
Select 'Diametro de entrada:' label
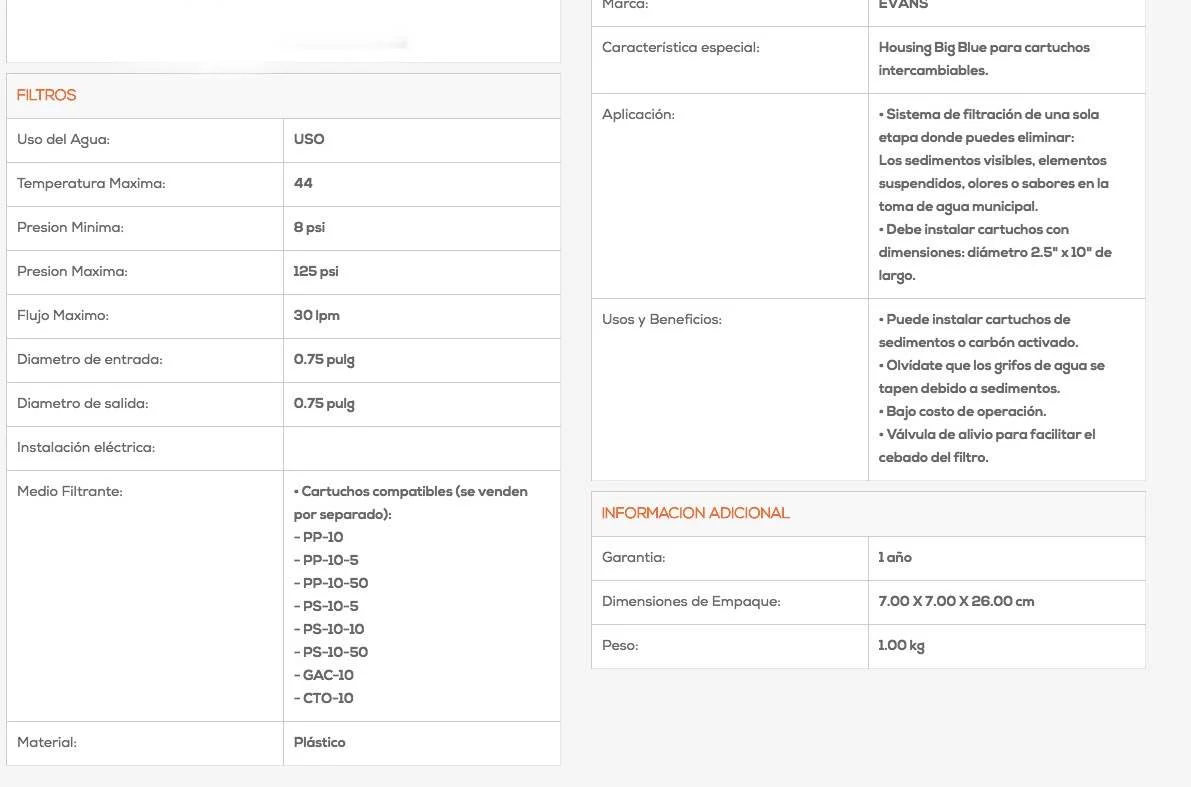[x=90, y=360]
